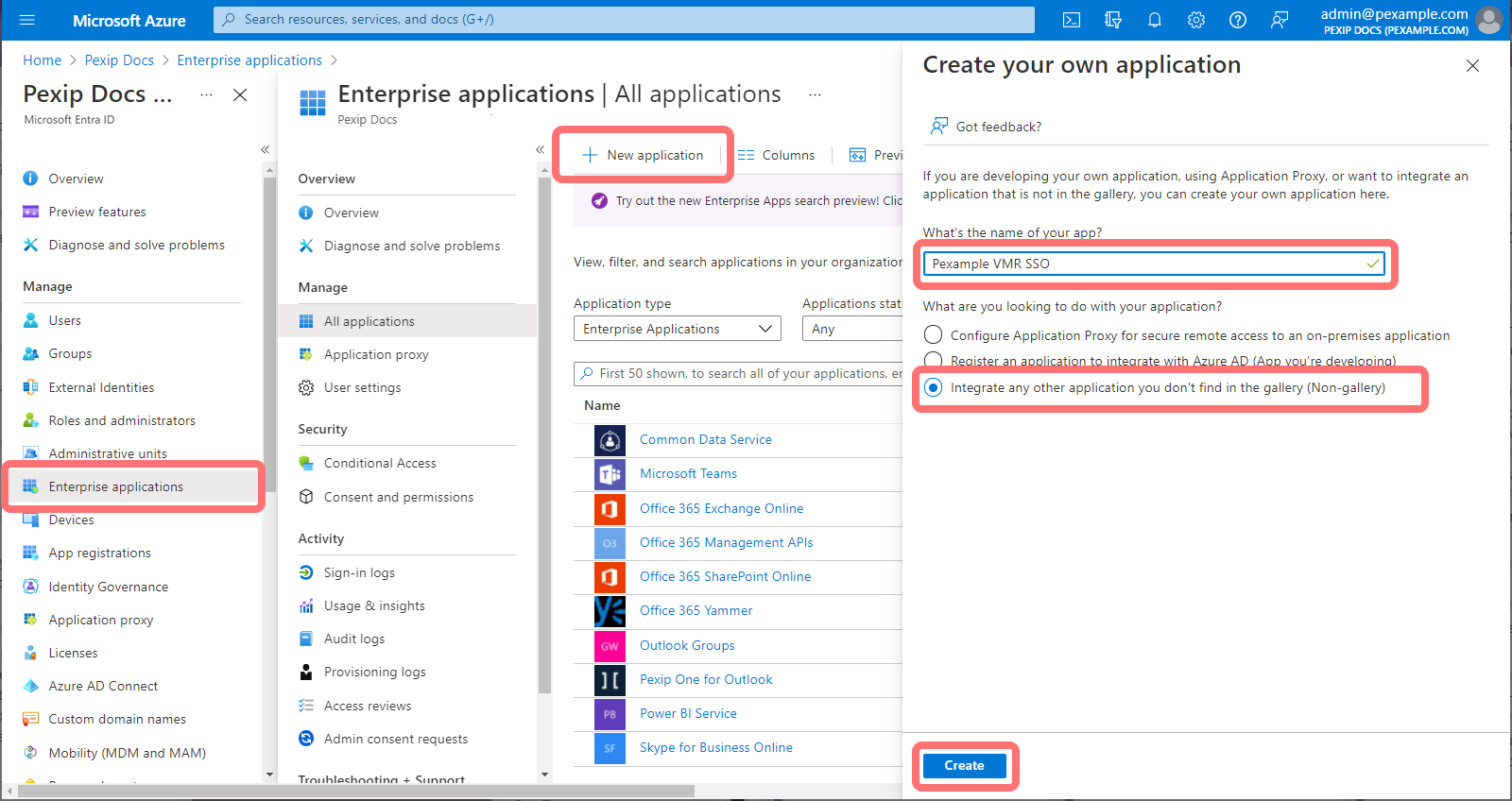Open Enterprise applications in left menu
The height and width of the screenshot is (801, 1512).
(x=115, y=487)
